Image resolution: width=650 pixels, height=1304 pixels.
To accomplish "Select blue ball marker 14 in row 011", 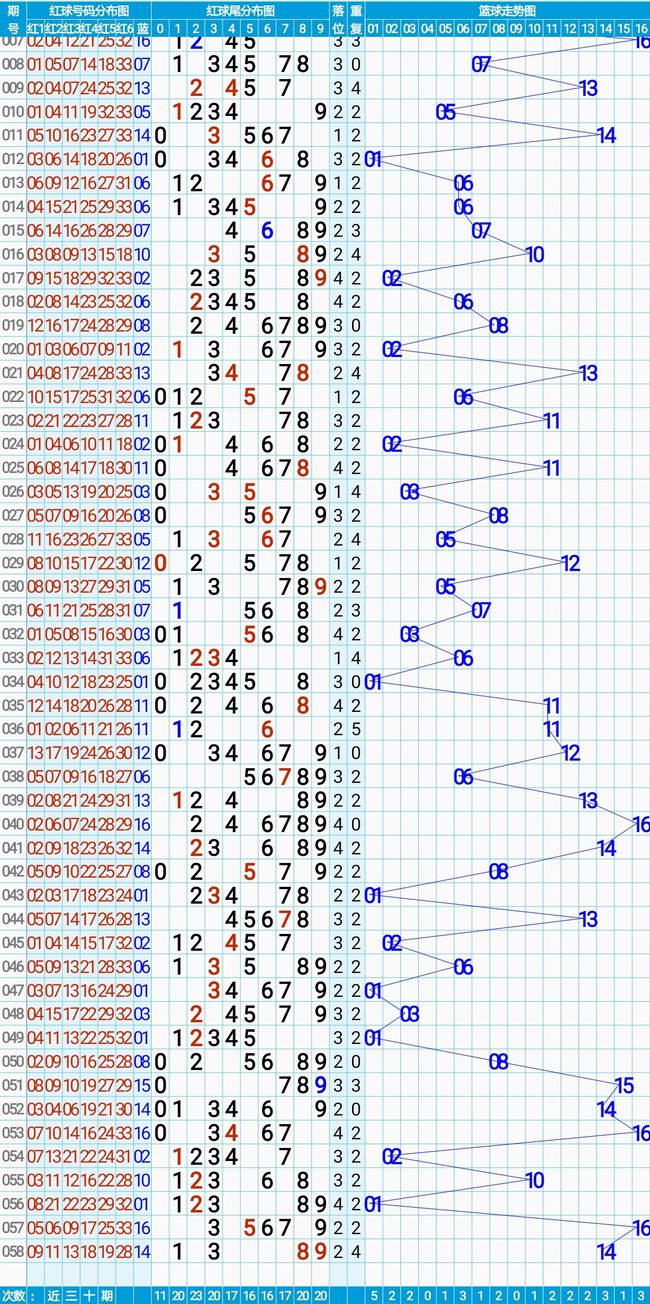I will coord(606,135).
